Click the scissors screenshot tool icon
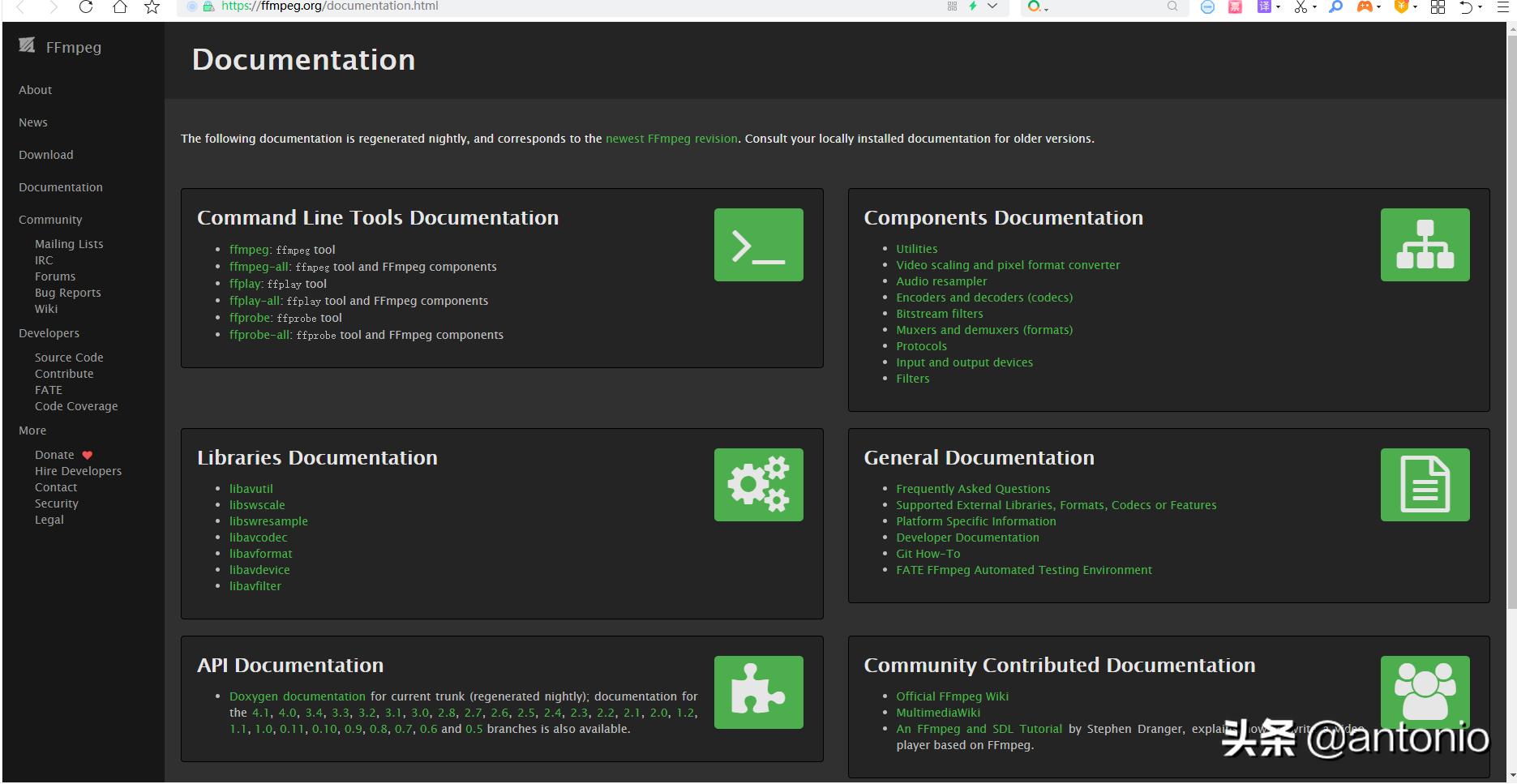Image resolution: width=1517 pixels, height=784 pixels. [x=1301, y=7]
